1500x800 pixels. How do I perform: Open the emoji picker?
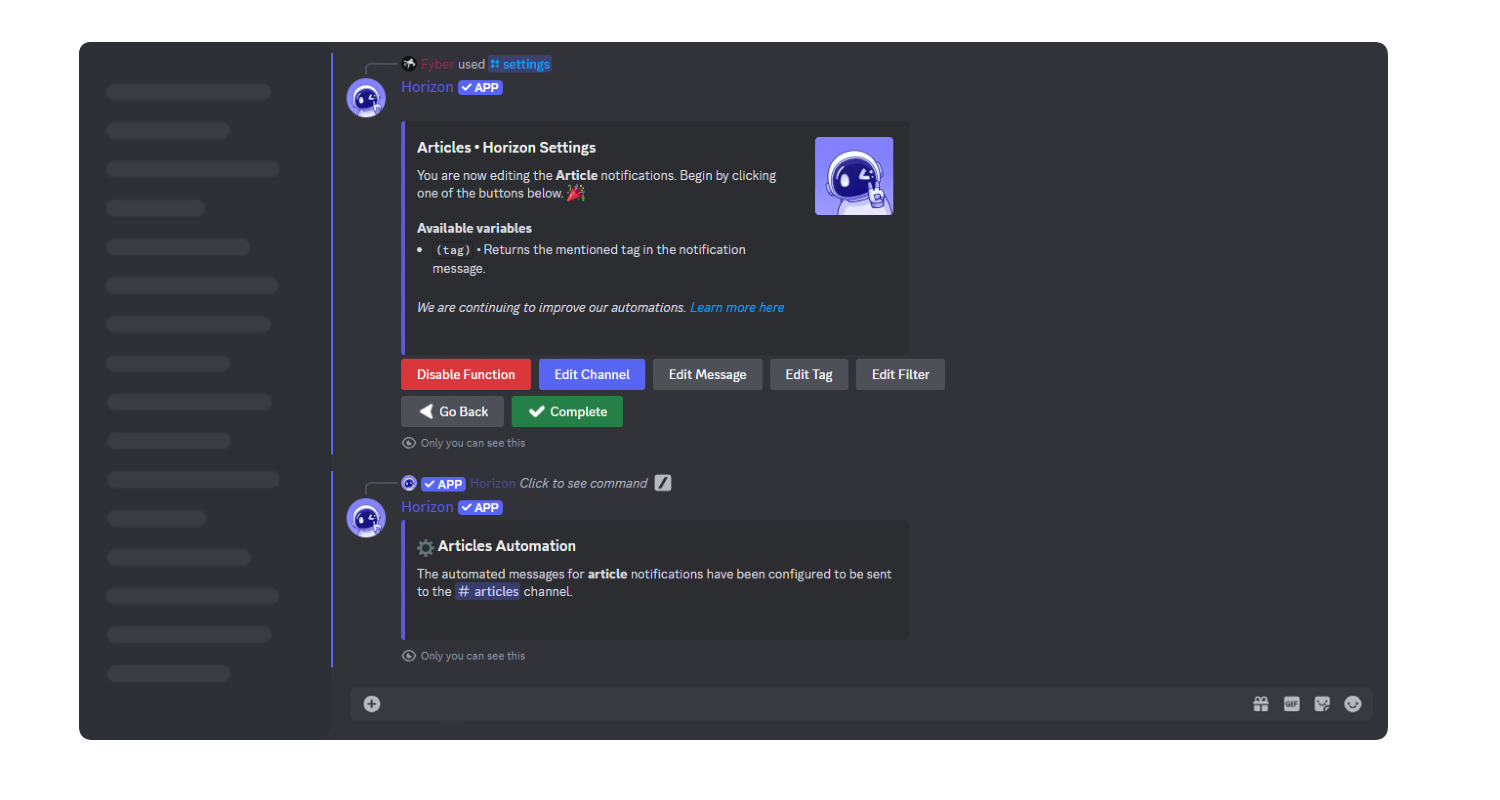(1353, 703)
